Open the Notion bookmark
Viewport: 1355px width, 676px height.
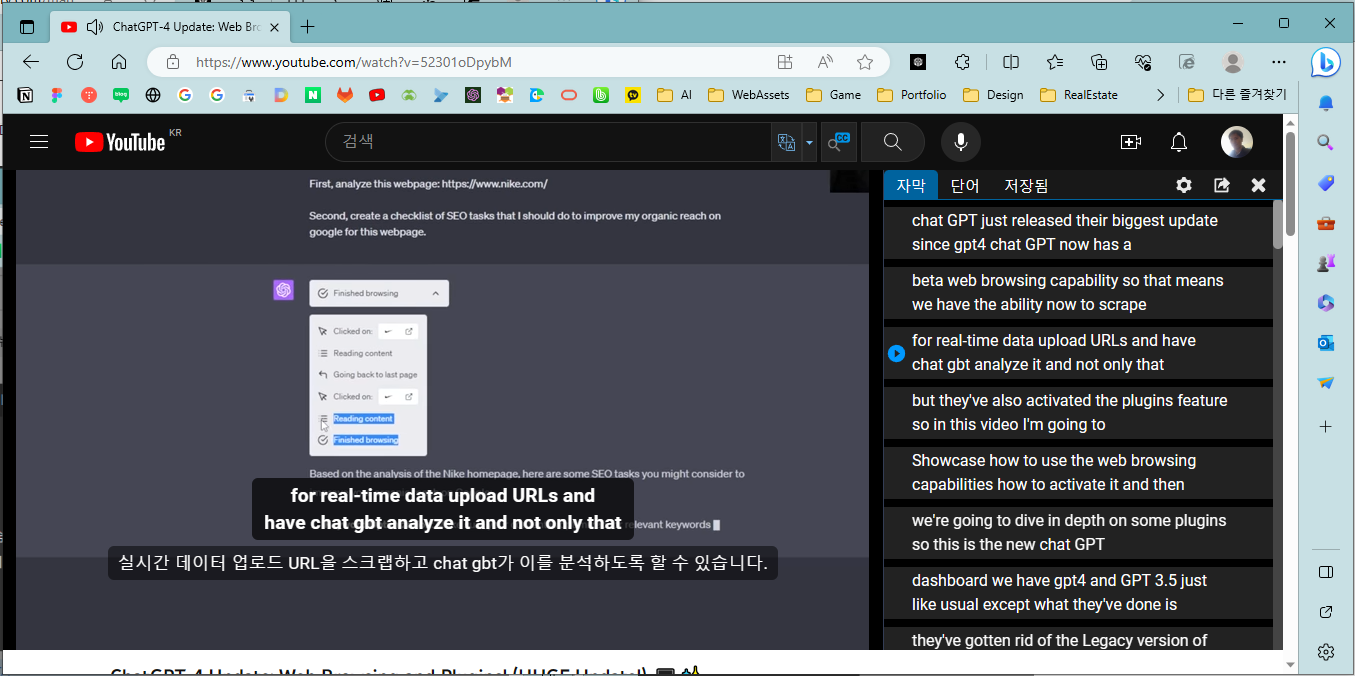click(x=25, y=95)
